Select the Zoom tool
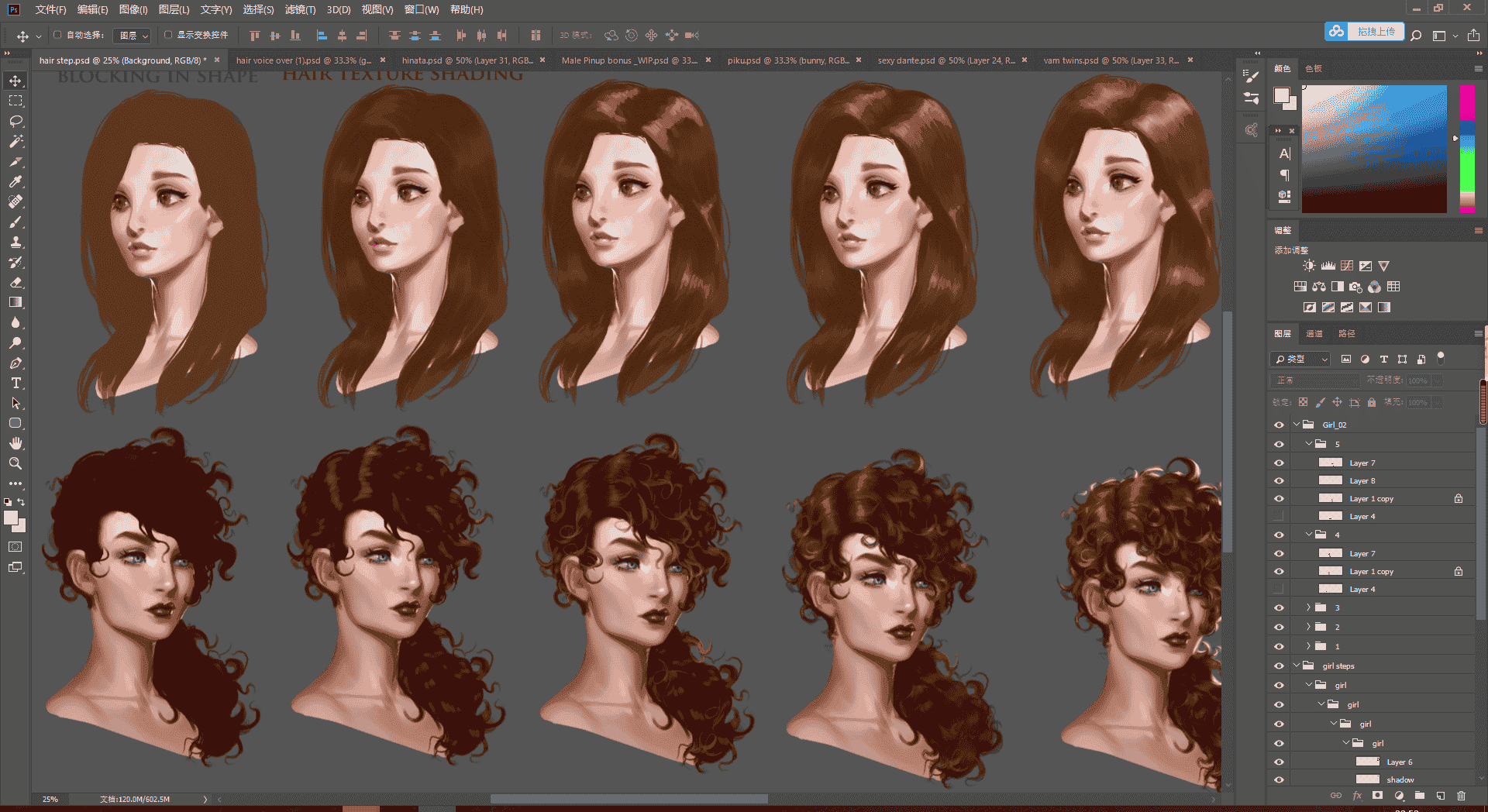This screenshot has height=812, width=1488. (15, 463)
